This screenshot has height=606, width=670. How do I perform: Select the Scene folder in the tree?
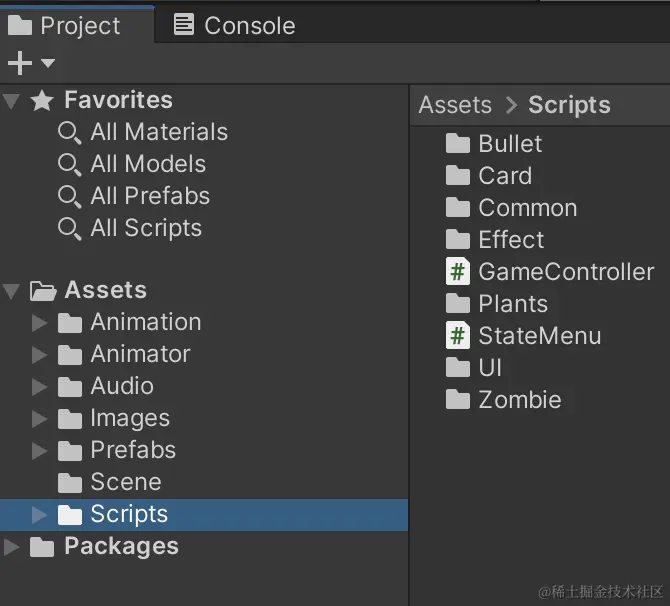(125, 482)
